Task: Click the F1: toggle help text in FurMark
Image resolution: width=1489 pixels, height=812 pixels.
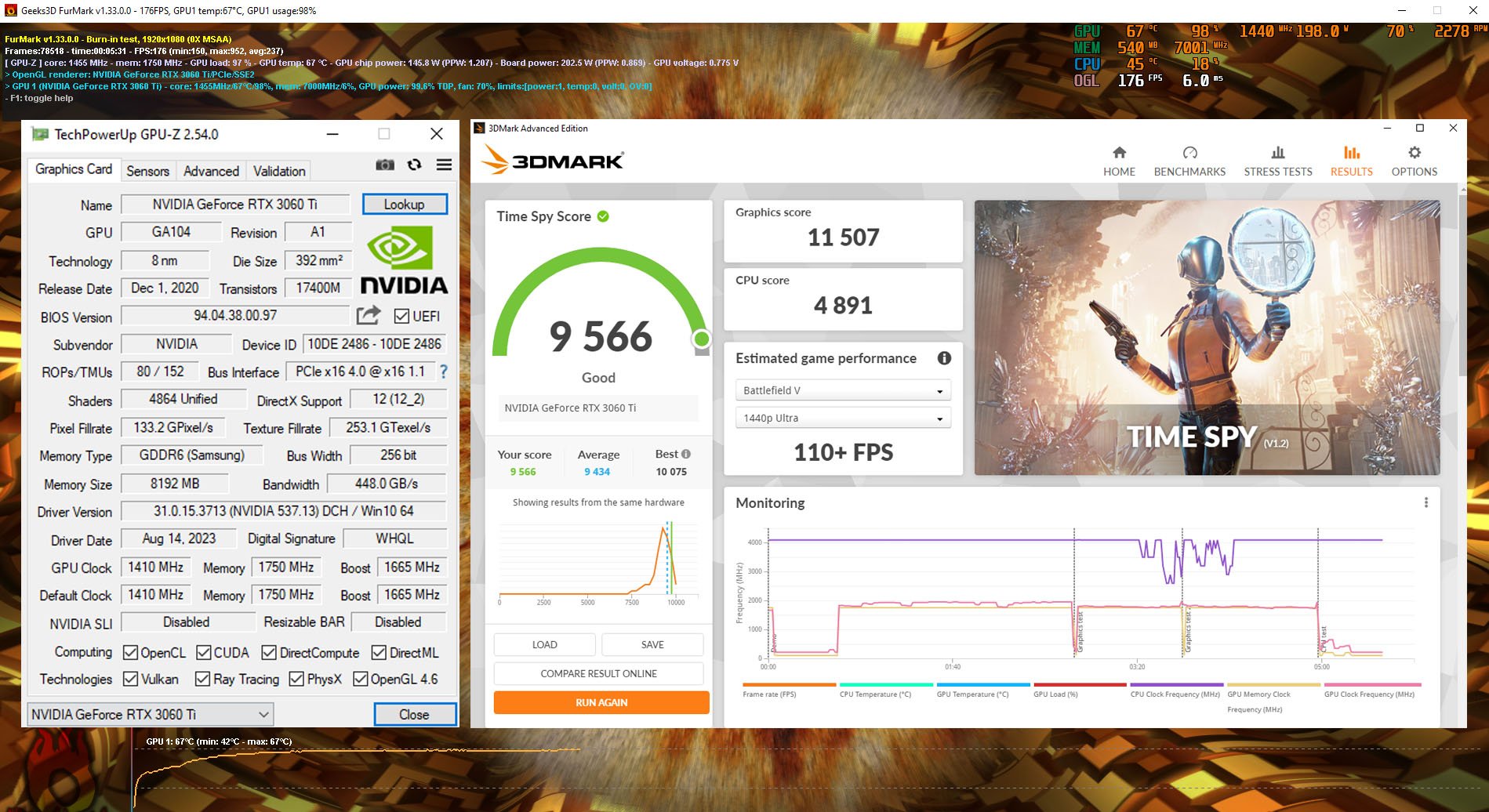Action: (39, 98)
